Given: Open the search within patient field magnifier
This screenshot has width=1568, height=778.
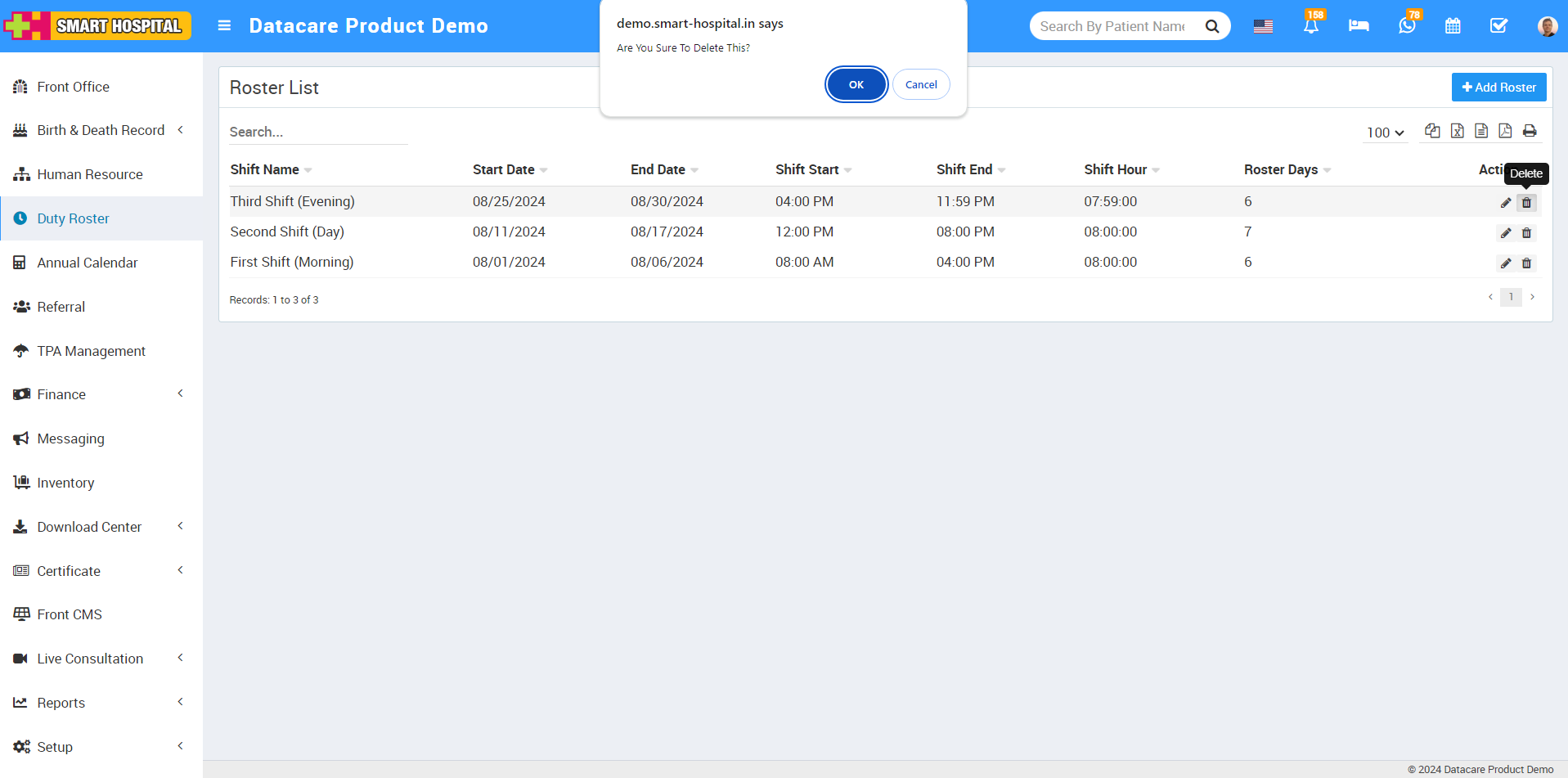Looking at the screenshot, I should (x=1212, y=25).
